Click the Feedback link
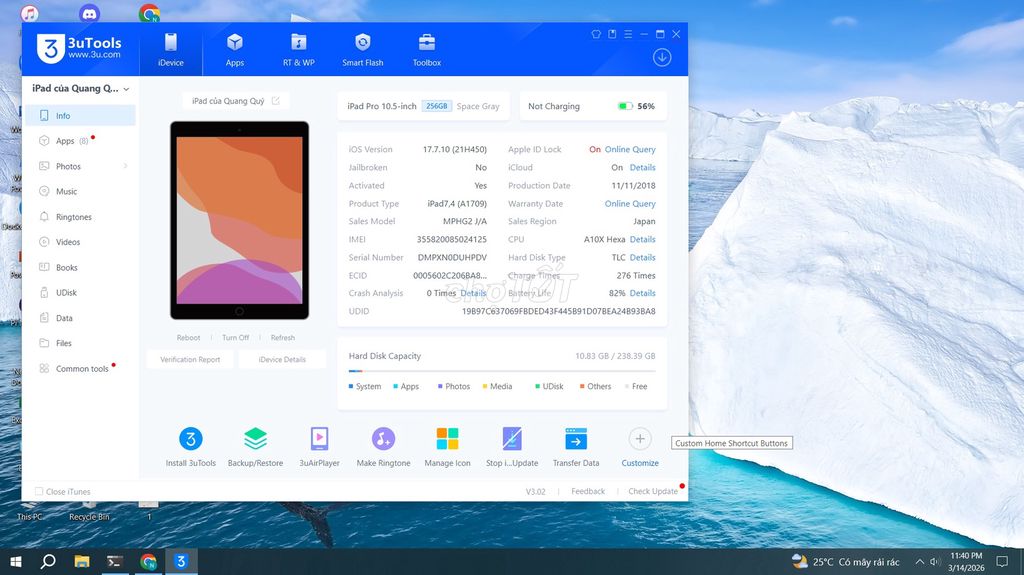Viewport: 1024px width, 575px height. [588, 491]
